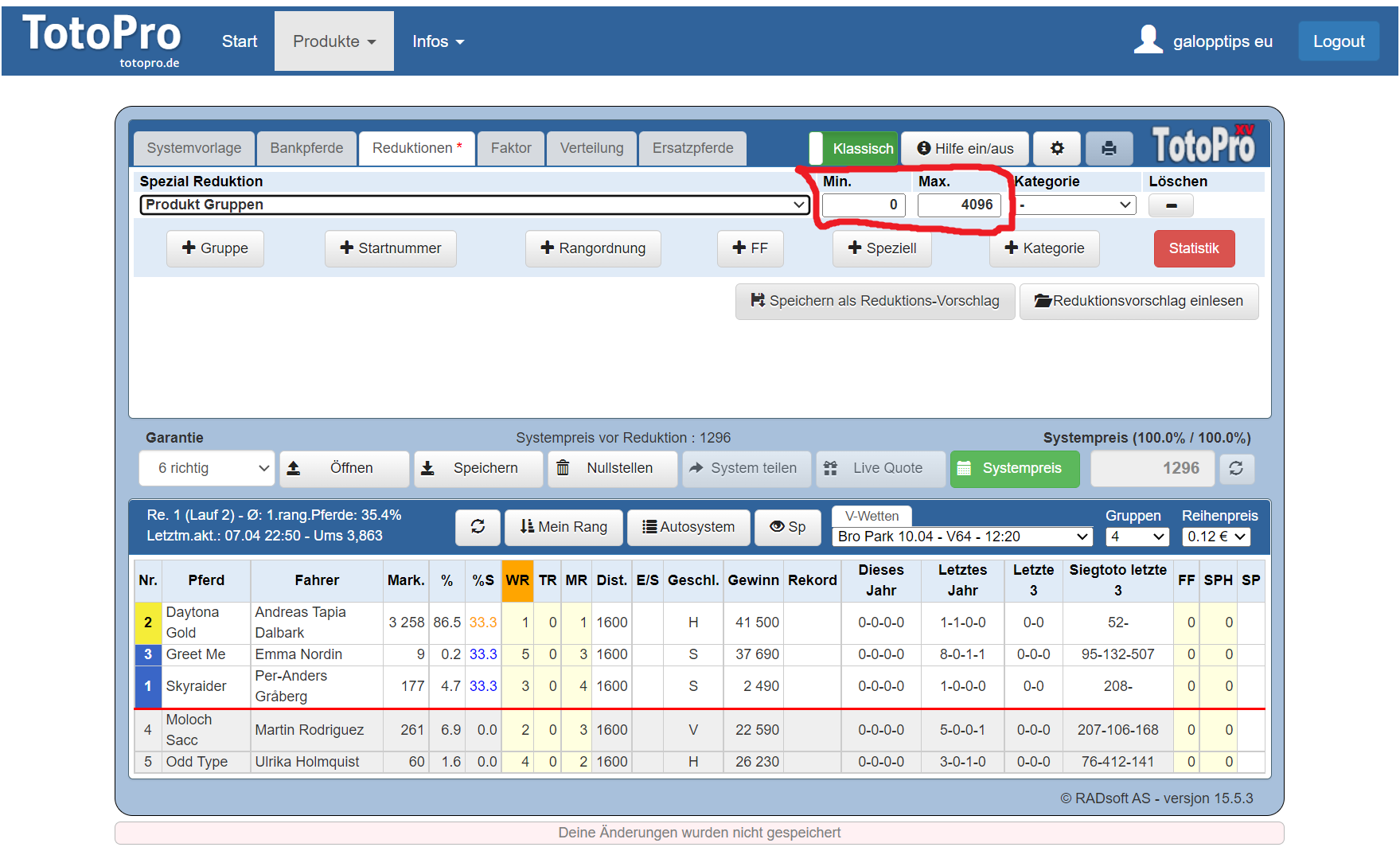This screenshot has width=1400, height=847.
Task: Select horse number 3 Greet Me
Action: coord(148,654)
